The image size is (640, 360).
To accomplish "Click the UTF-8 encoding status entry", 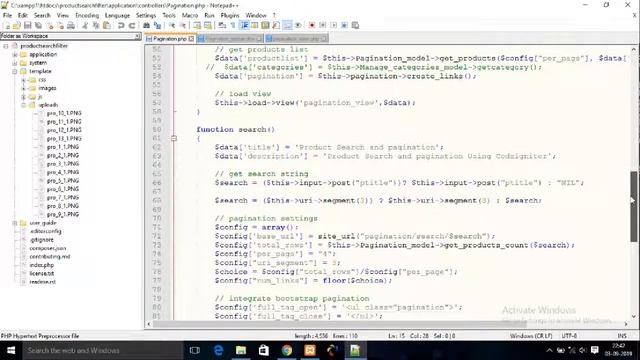I will click(x=569, y=336).
